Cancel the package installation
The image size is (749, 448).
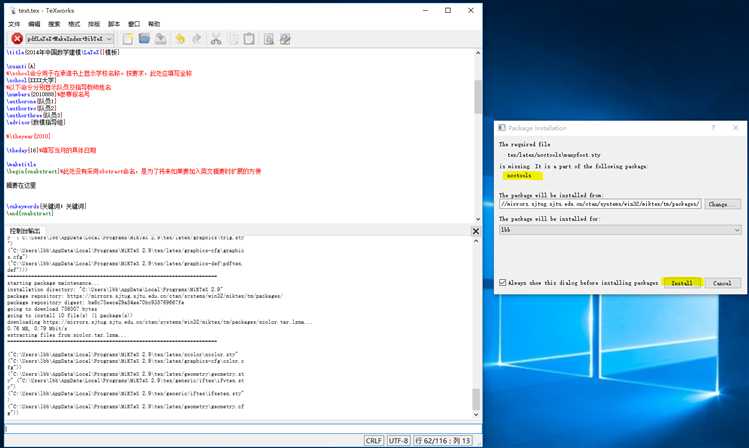tap(722, 283)
